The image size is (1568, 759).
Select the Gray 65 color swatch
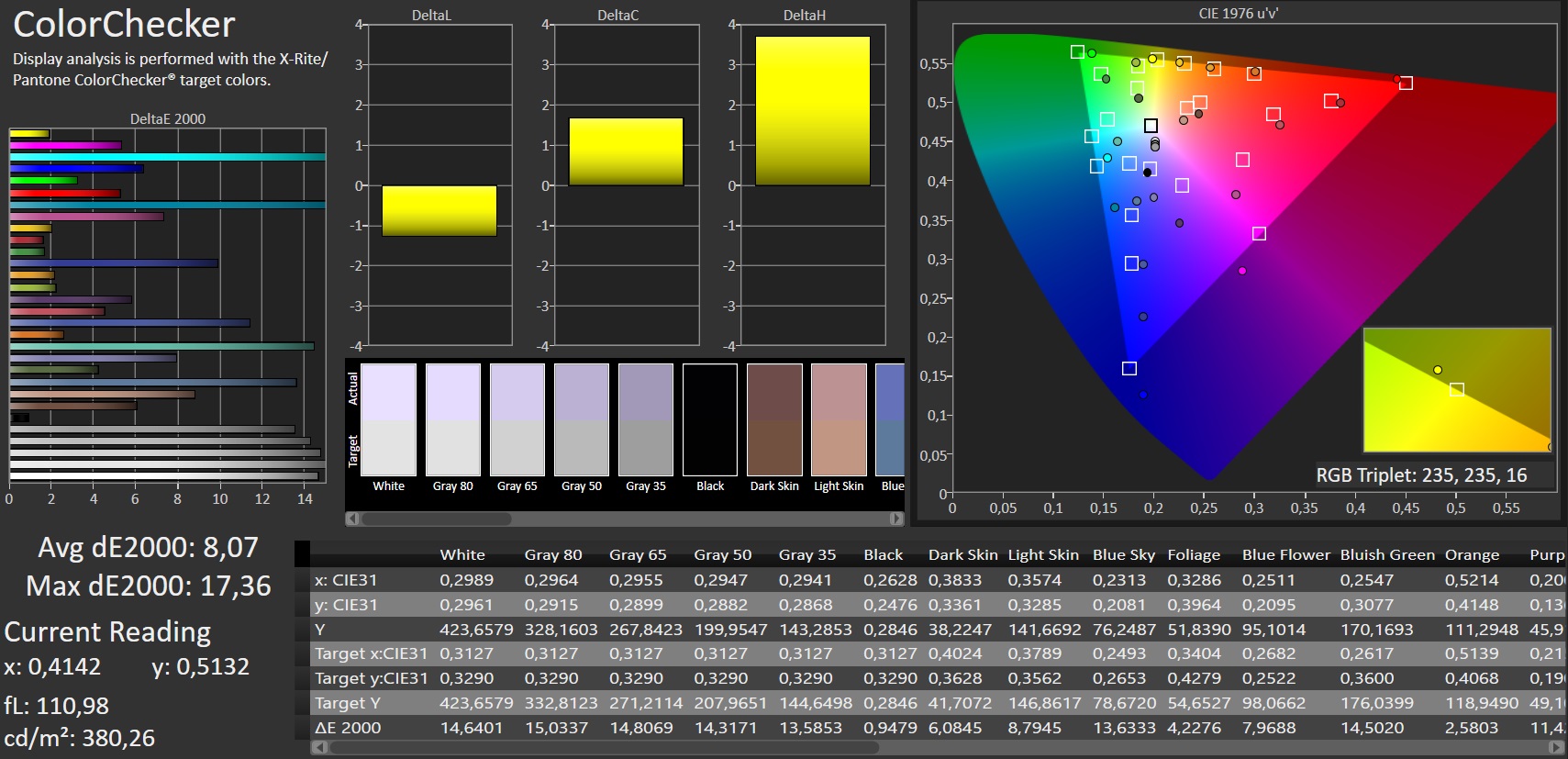(517, 419)
